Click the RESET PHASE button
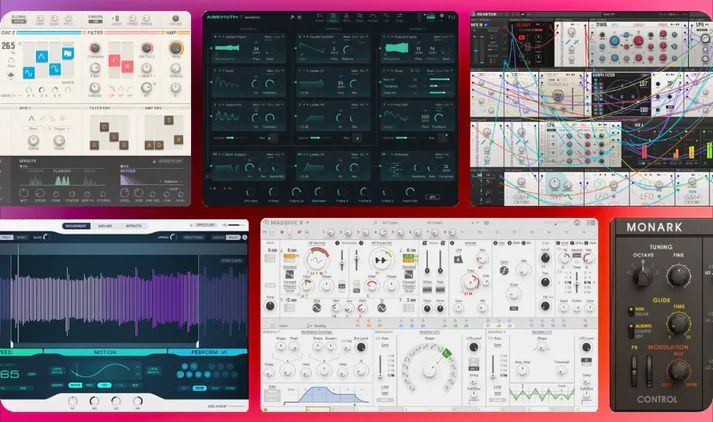Image resolution: width=713 pixels, height=422 pixels. click(x=193, y=237)
